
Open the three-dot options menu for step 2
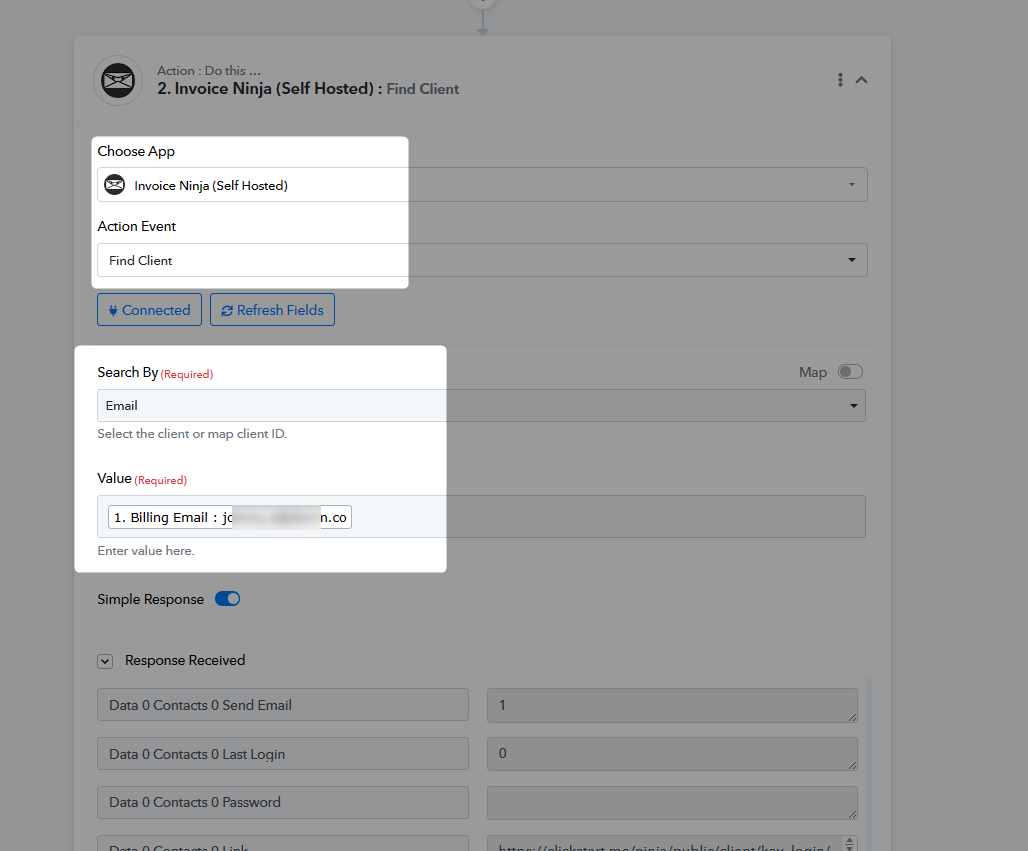click(x=840, y=80)
